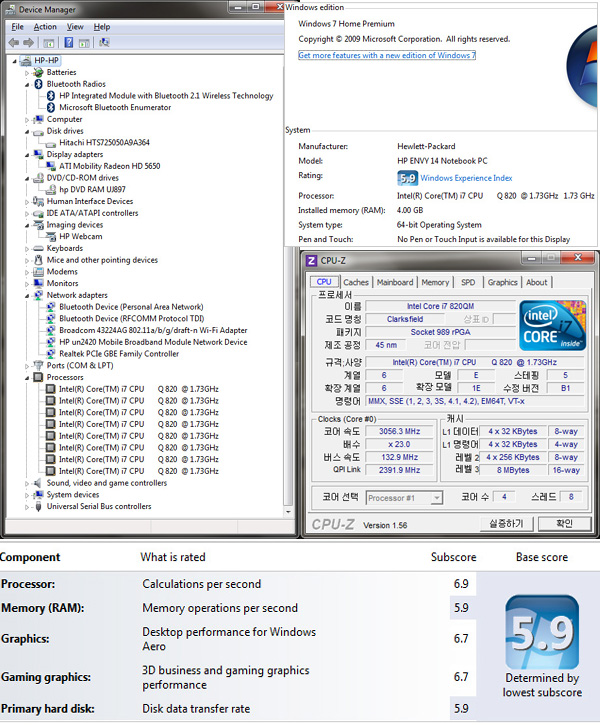The image size is (600, 725).
Task: Expand the IDE ATA/ATAPI controllers node
Action: coord(27,214)
